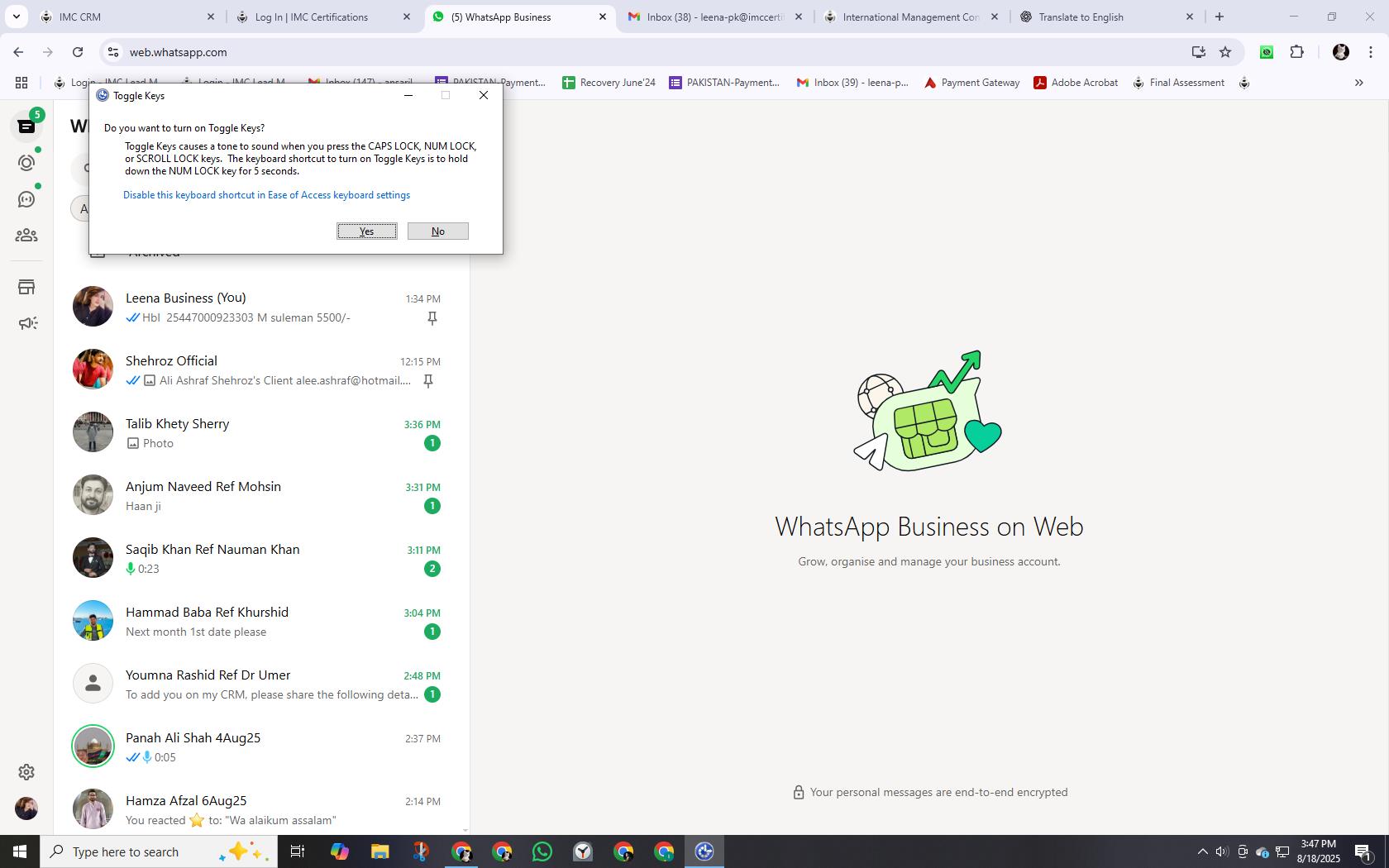1389x868 pixels.
Task: Open Shehroz Official chat
Action: [x=261, y=370]
